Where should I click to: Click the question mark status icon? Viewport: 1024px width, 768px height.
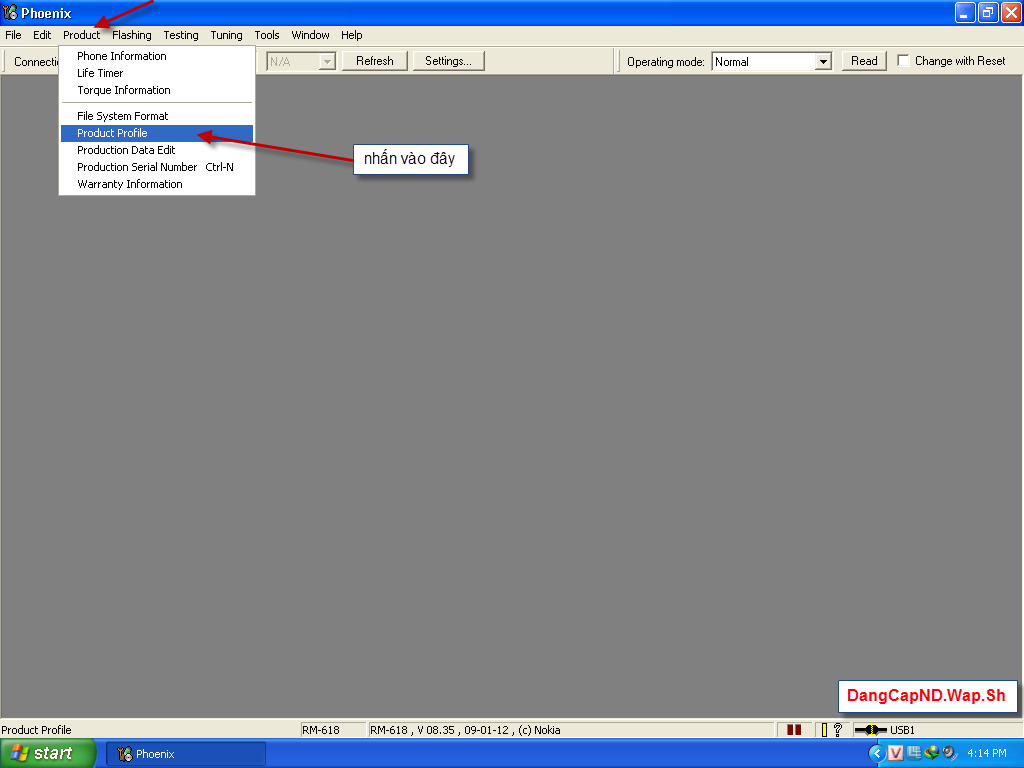click(x=838, y=729)
